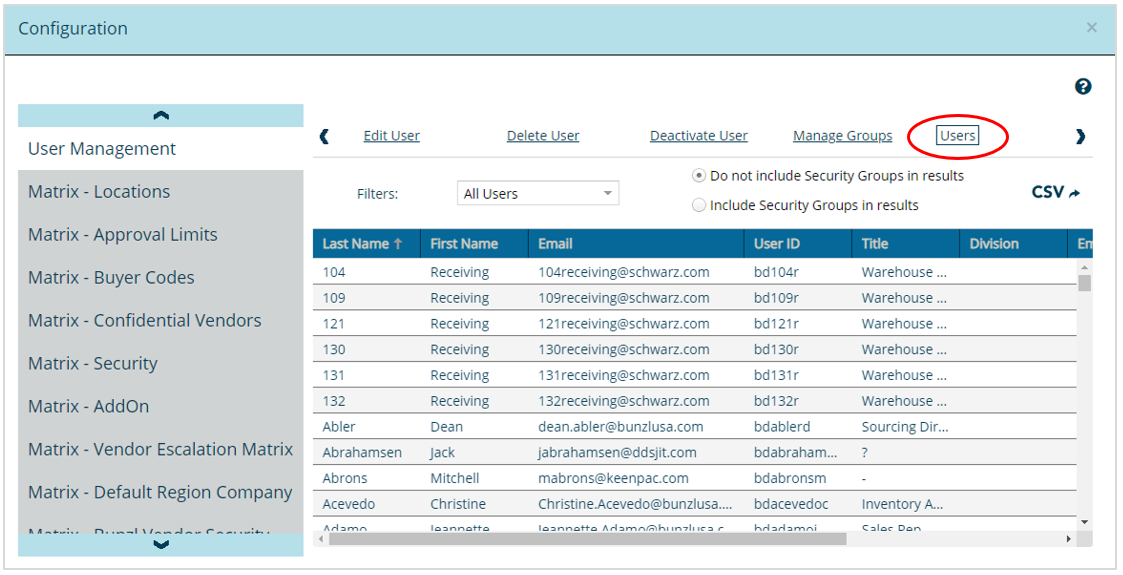Select 'Include Security Groups in results' option
1123x575 pixels.
point(699,206)
